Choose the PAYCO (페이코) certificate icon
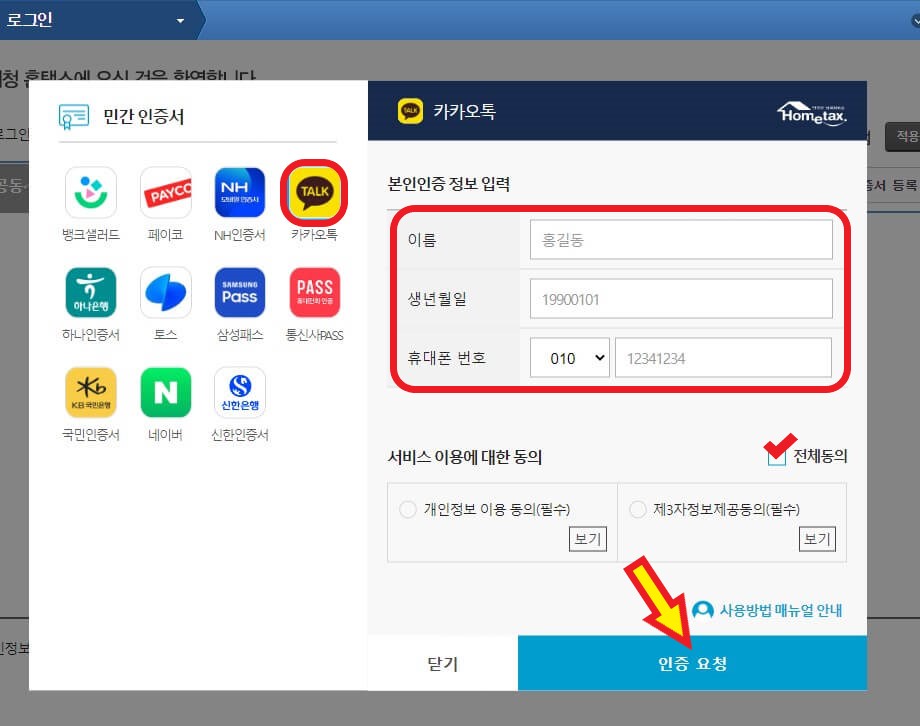Image resolution: width=920 pixels, height=726 pixels. (x=165, y=192)
